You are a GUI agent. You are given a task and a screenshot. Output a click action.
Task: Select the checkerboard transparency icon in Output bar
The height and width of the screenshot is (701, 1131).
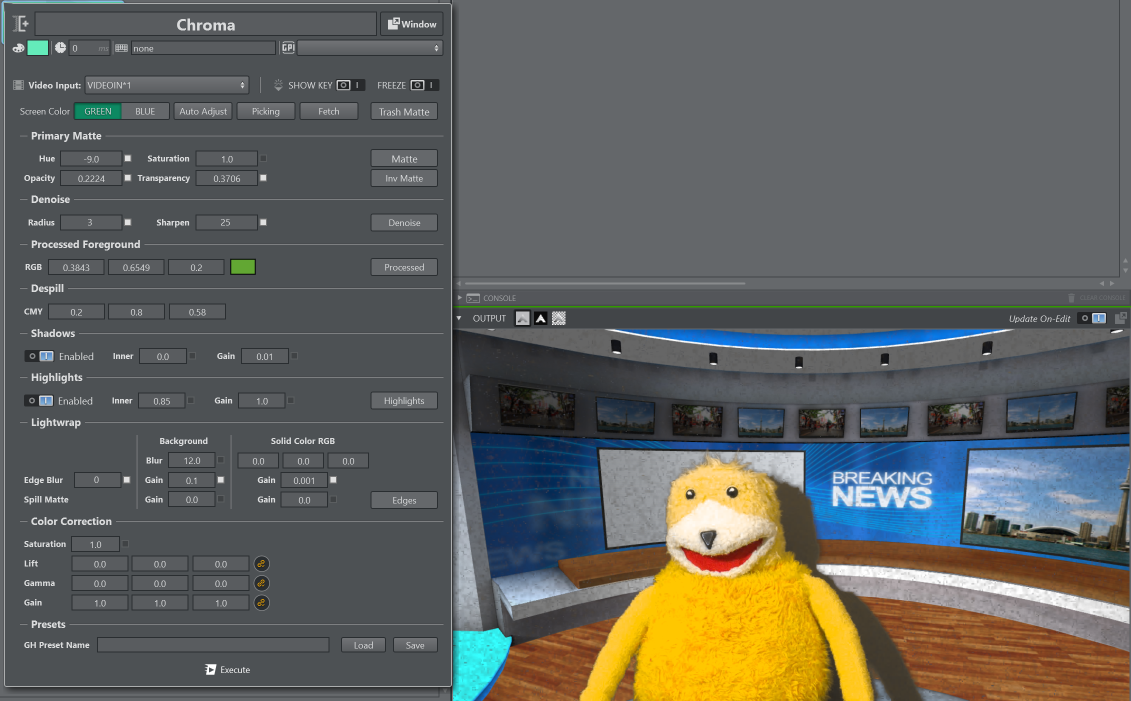click(x=559, y=318)
